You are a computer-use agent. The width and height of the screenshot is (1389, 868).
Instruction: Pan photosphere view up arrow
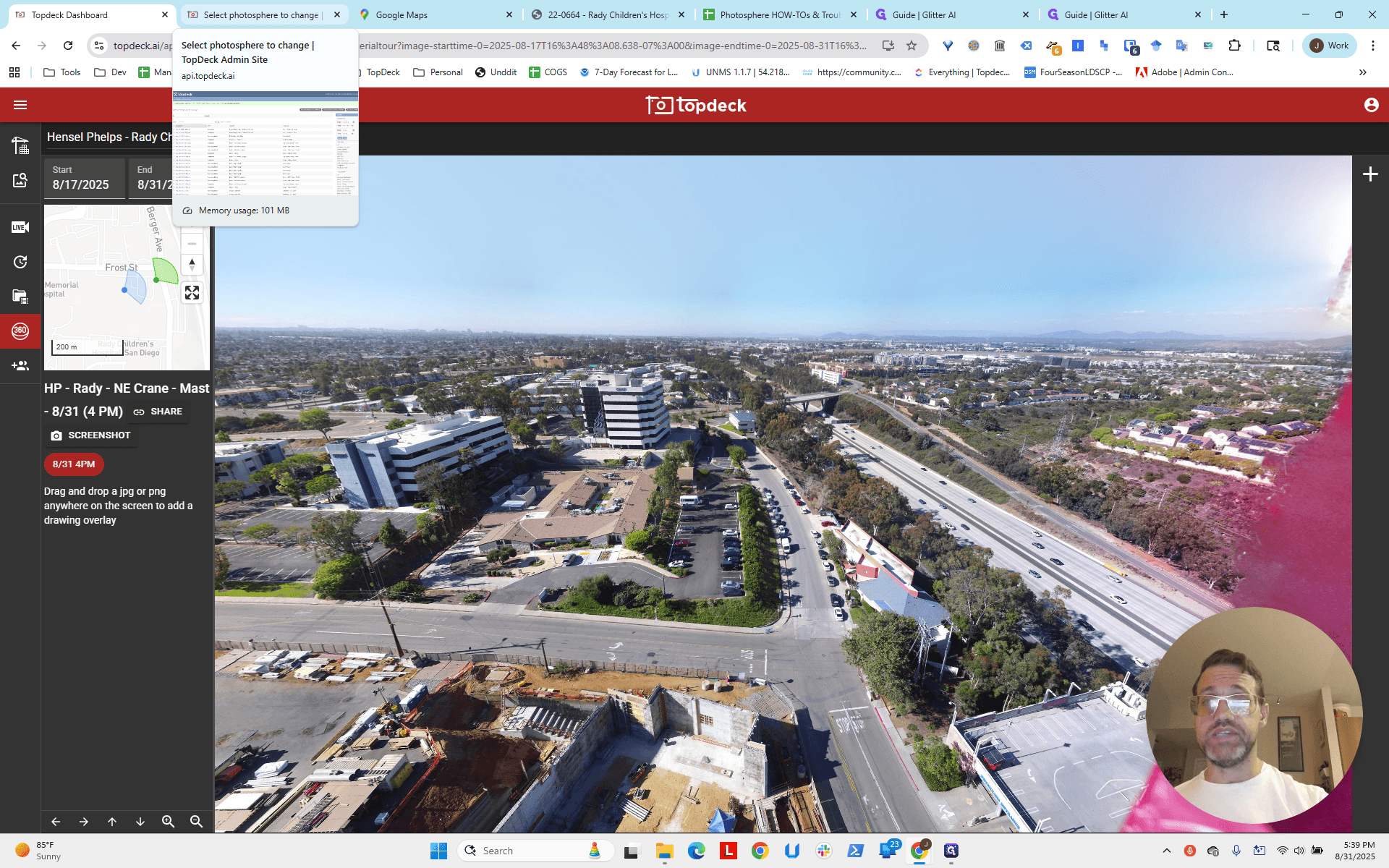pos(112,822)
